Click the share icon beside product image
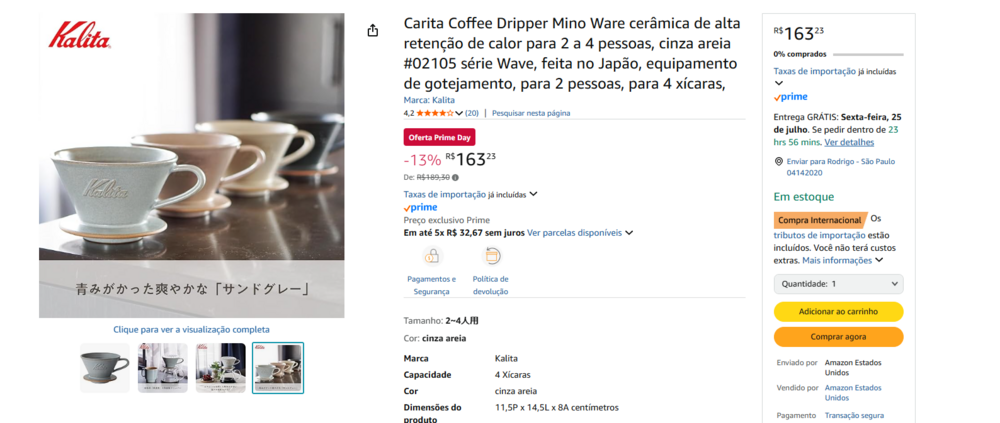This screenshot has height=423, width=1000. point(373,31)
